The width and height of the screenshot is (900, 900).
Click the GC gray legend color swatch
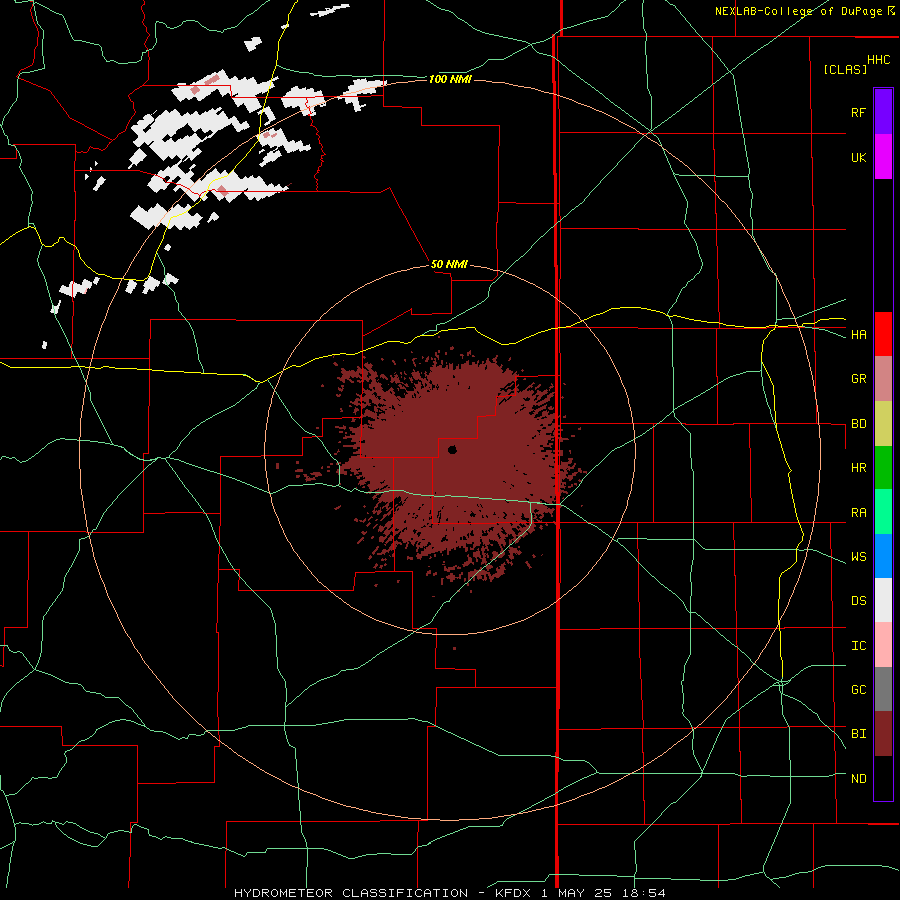pyautogui.click(x=883, y=689)
